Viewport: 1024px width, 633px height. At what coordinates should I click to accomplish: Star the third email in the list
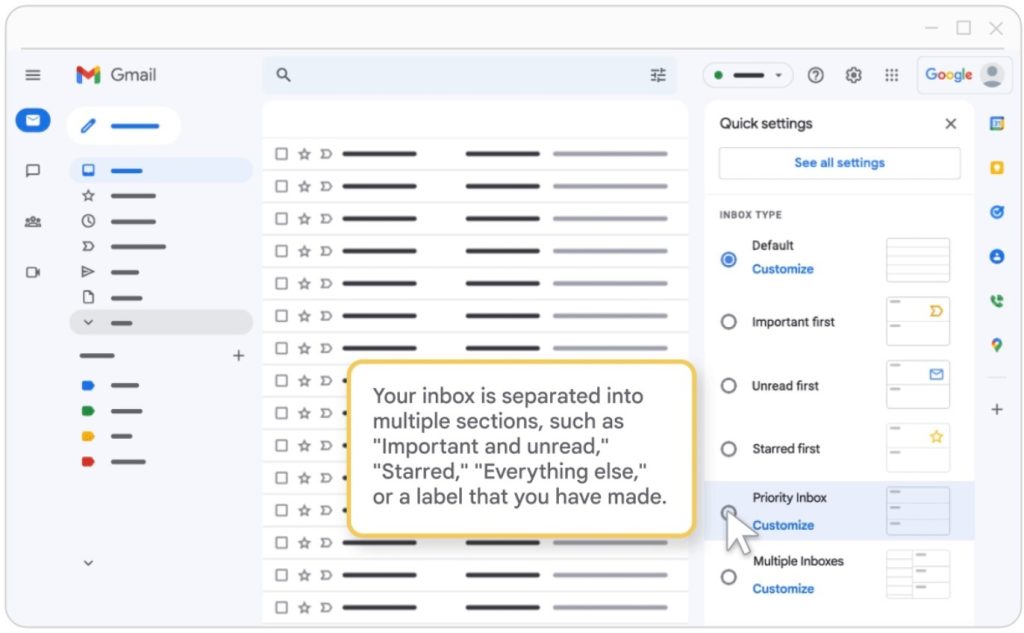click(304, 218)
